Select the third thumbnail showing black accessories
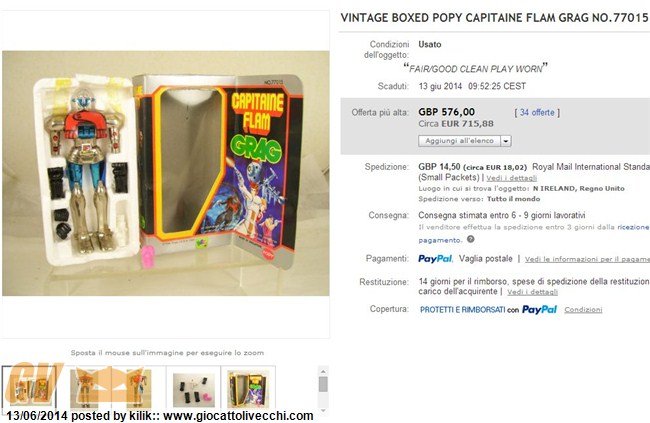650x423 pixels. [x=193, y=388]
